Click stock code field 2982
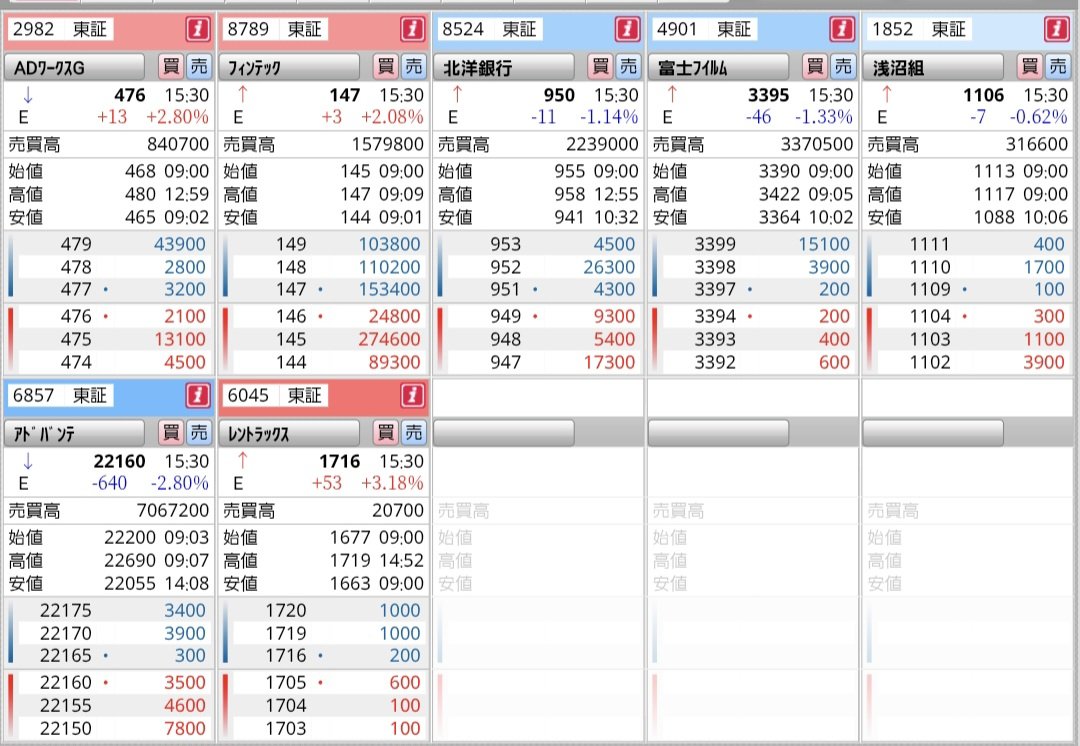1080x746 pixels. point(34,30)
